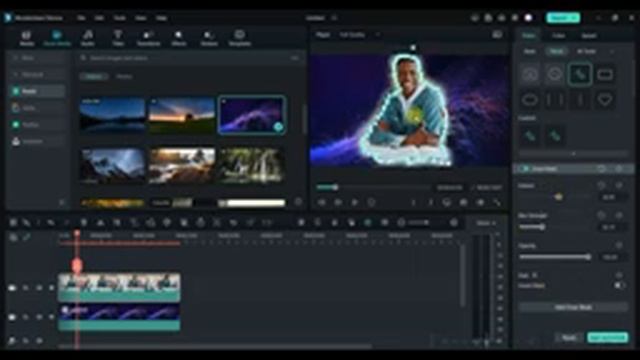Open the Tools menu
The image size is (640, 360).
point(120,18)
